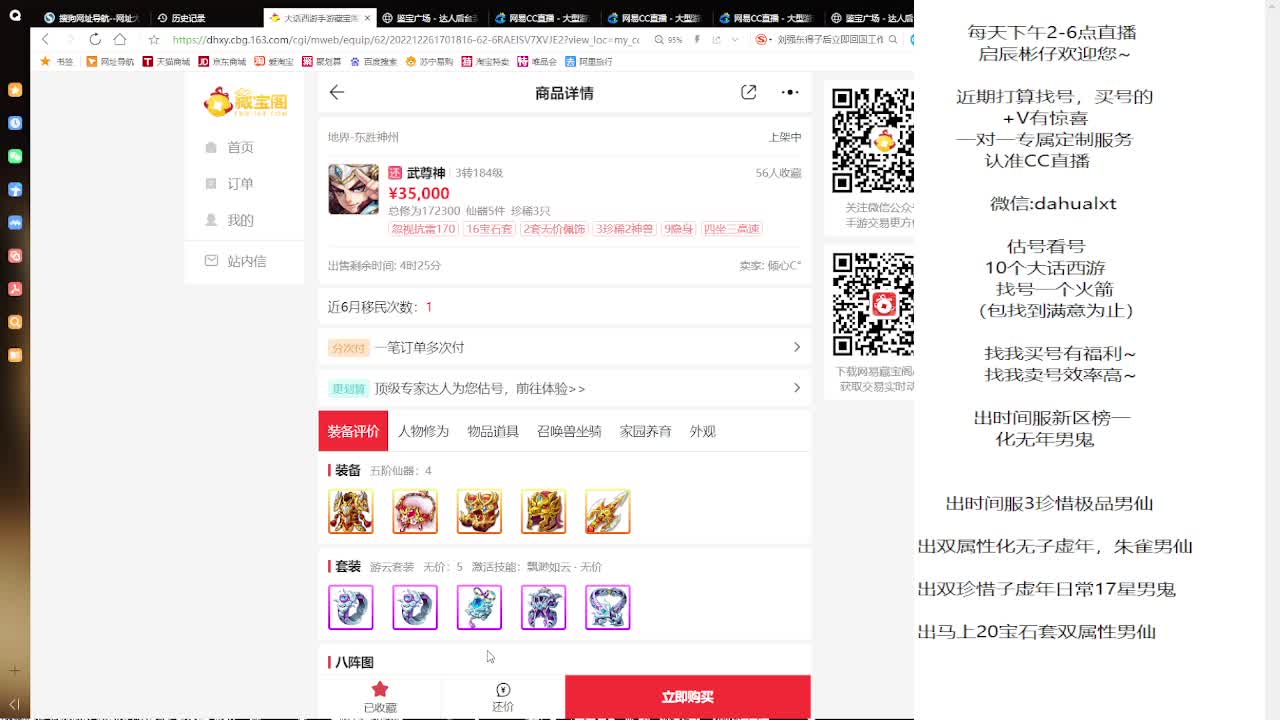
Task: Click the top WeChat public account QR code
Action: (873, 141)
